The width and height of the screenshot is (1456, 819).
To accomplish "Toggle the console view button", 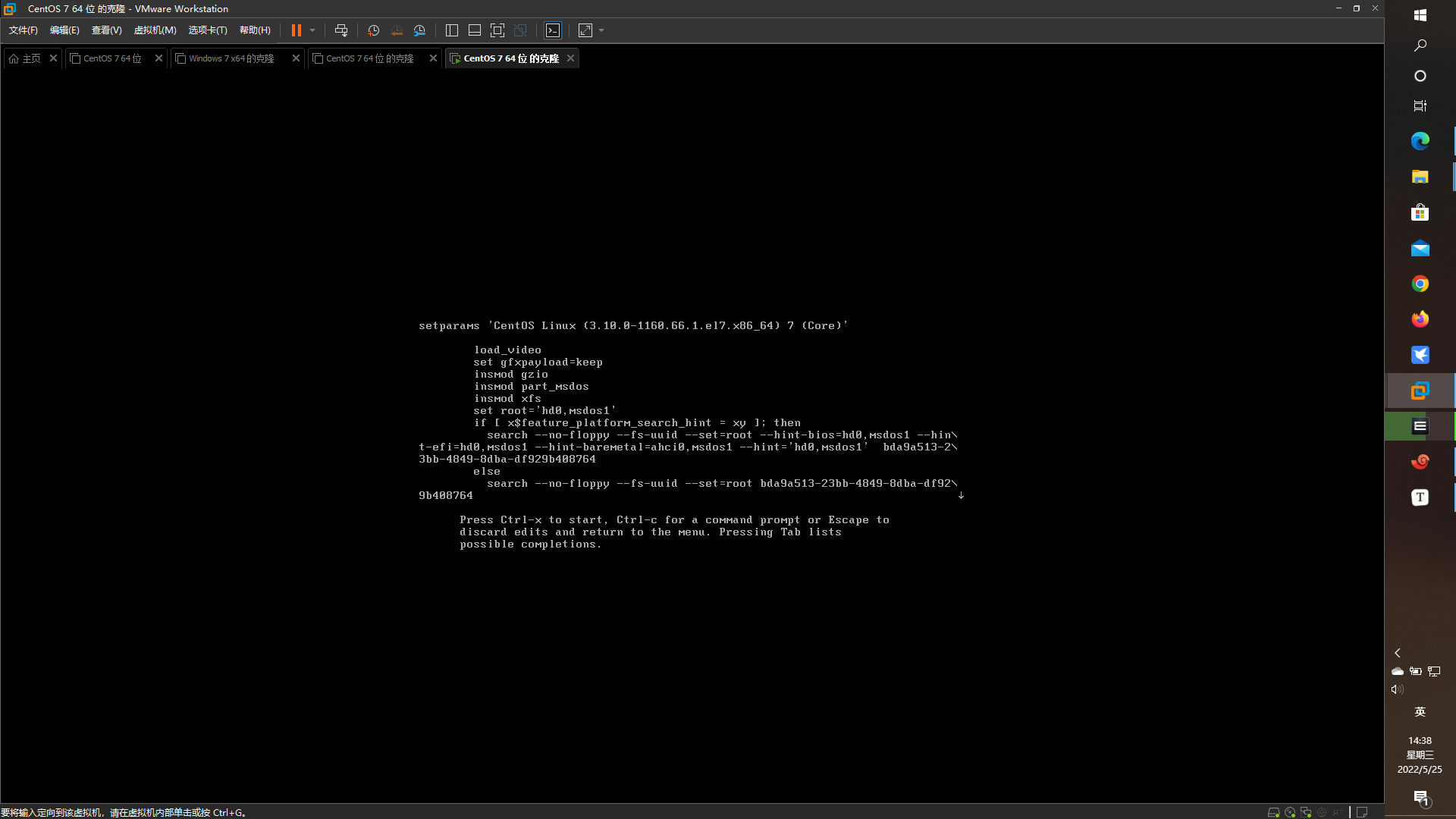I will pyautogui.click(x=553, y=30).
